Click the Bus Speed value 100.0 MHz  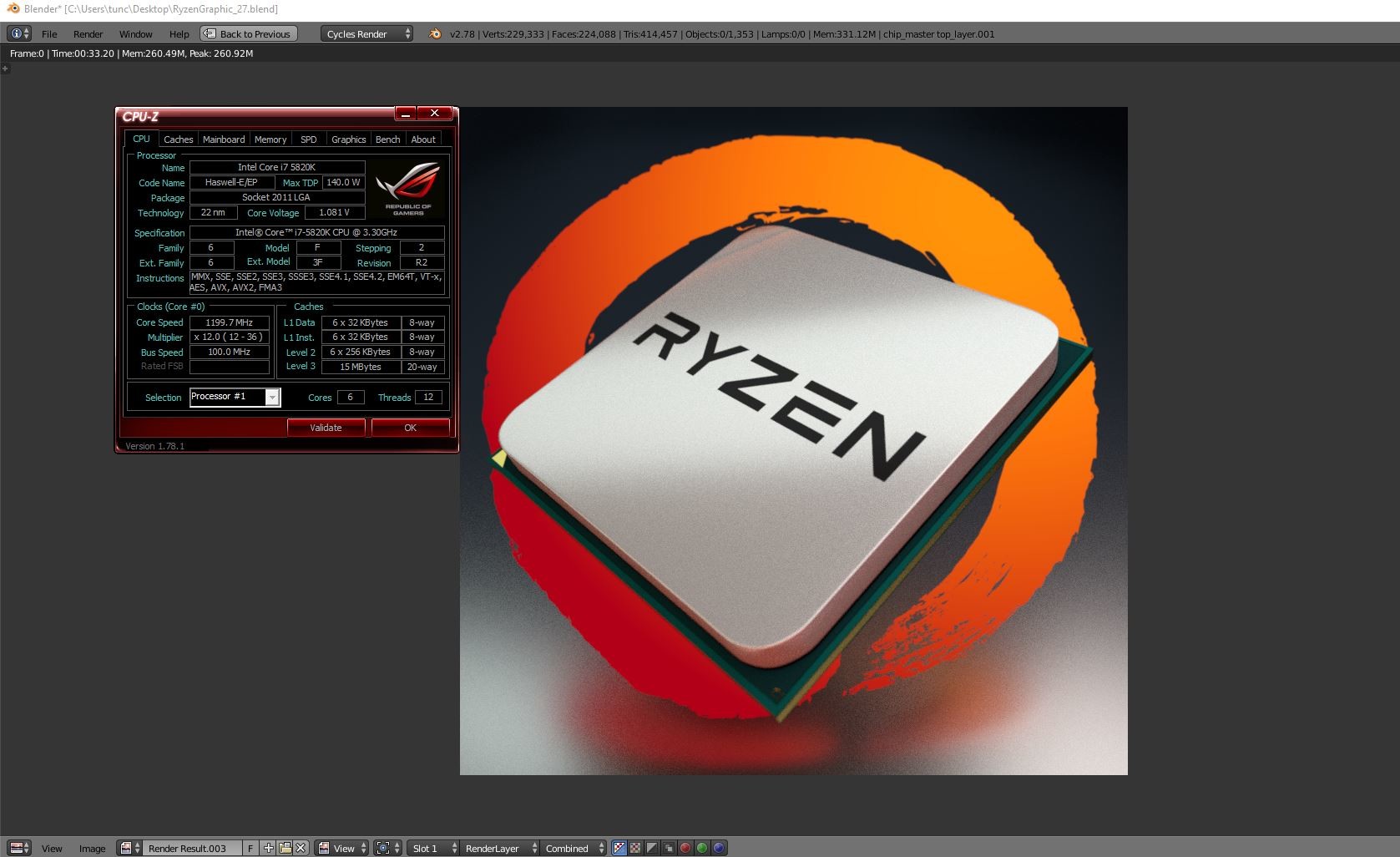coord(230,352)
